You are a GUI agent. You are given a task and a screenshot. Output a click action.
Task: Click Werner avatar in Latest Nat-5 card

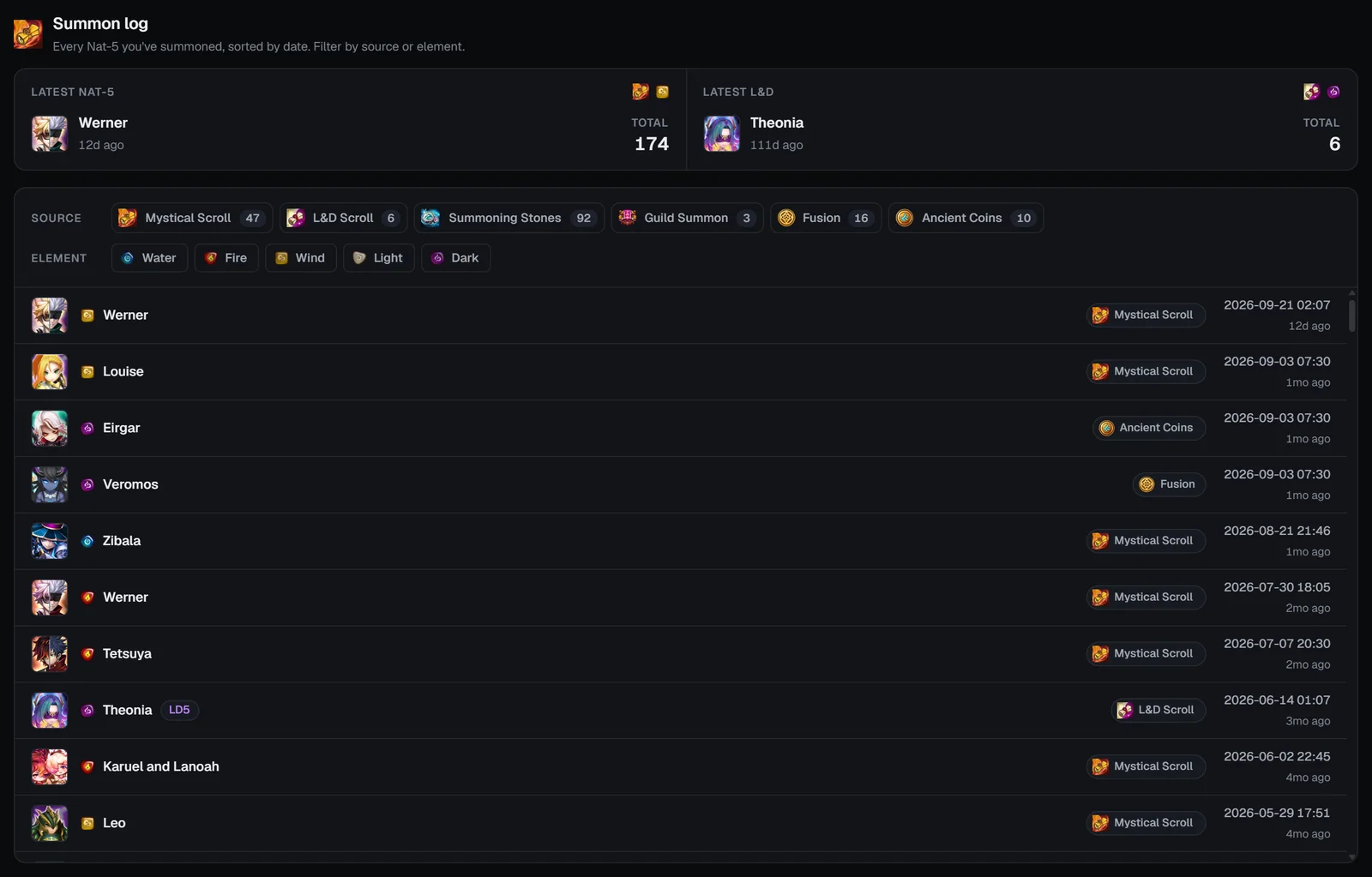(50, 134)
